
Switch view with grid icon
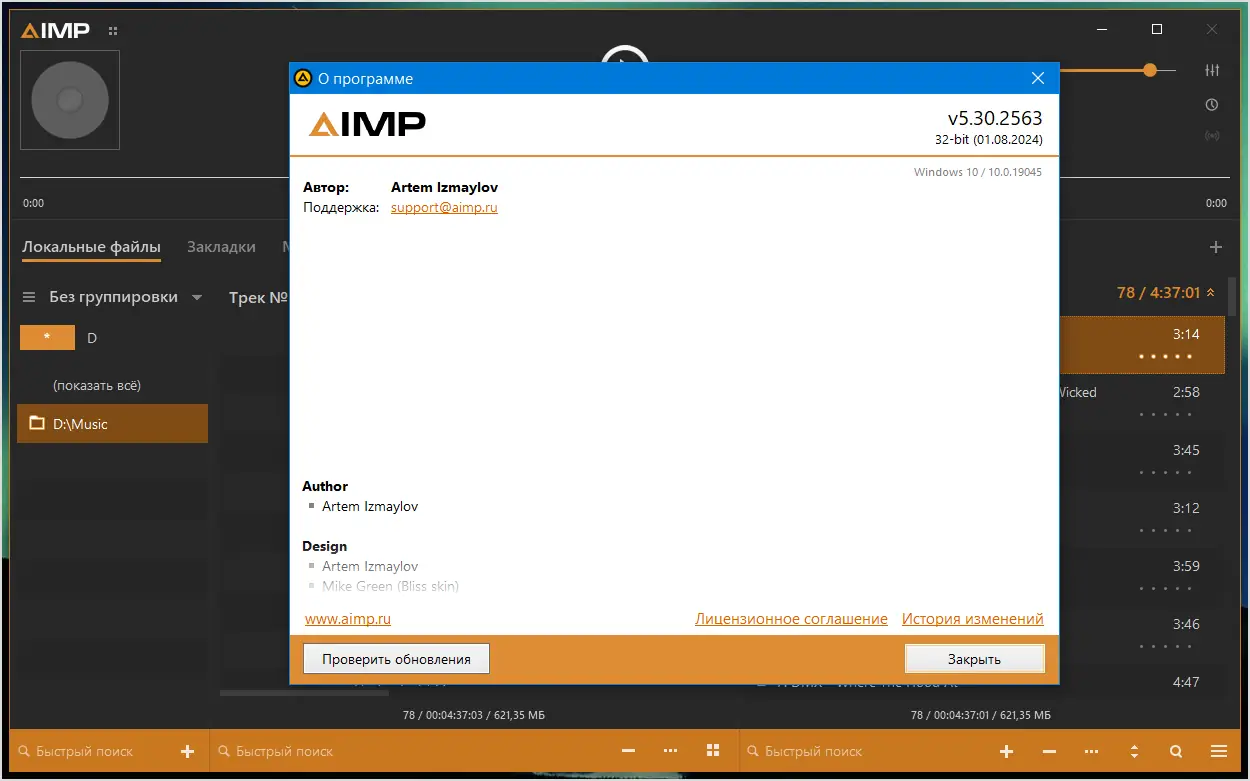pyautogui.click(x=713, y=751)
